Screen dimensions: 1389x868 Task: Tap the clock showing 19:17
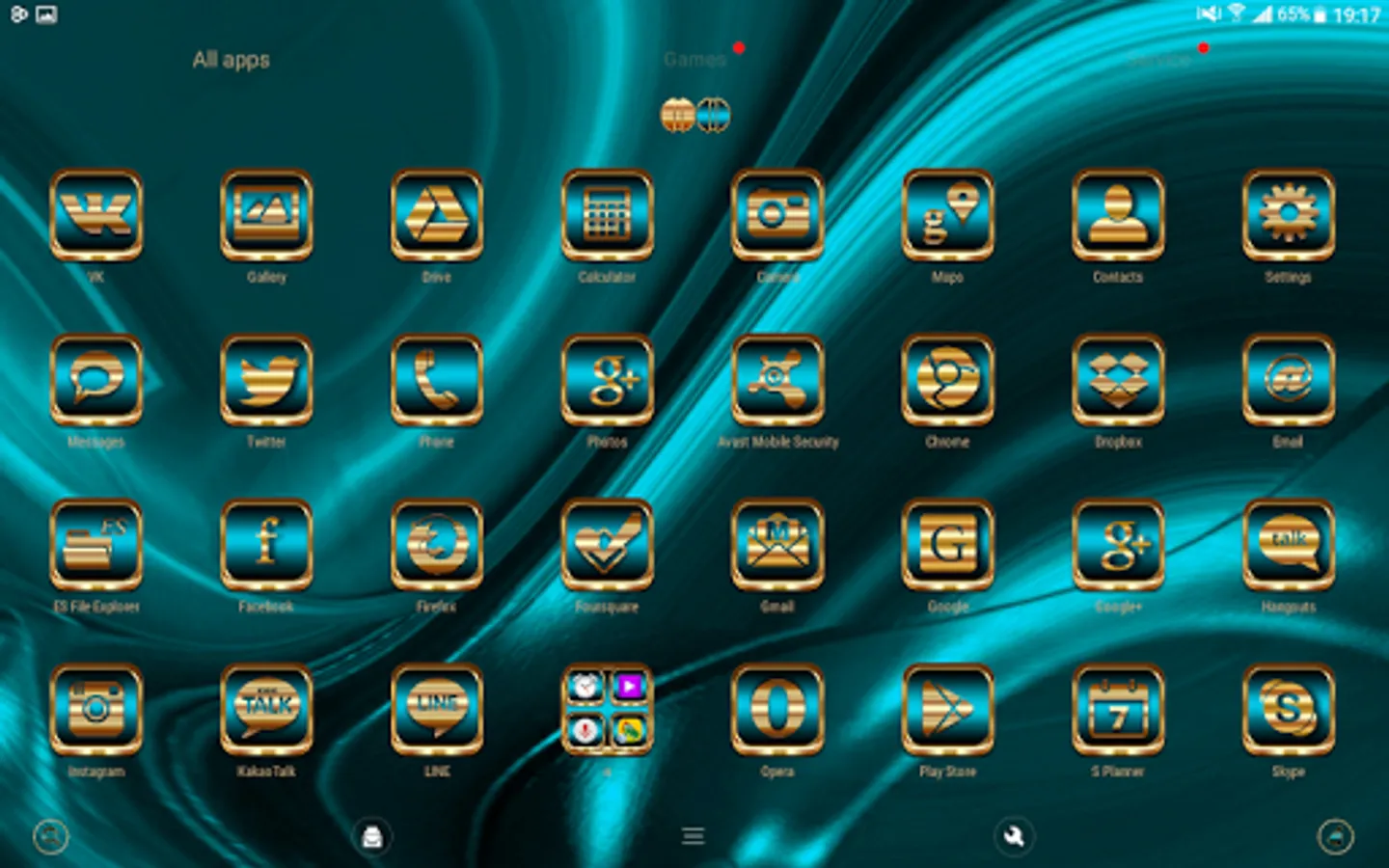tap(1356, 14)
